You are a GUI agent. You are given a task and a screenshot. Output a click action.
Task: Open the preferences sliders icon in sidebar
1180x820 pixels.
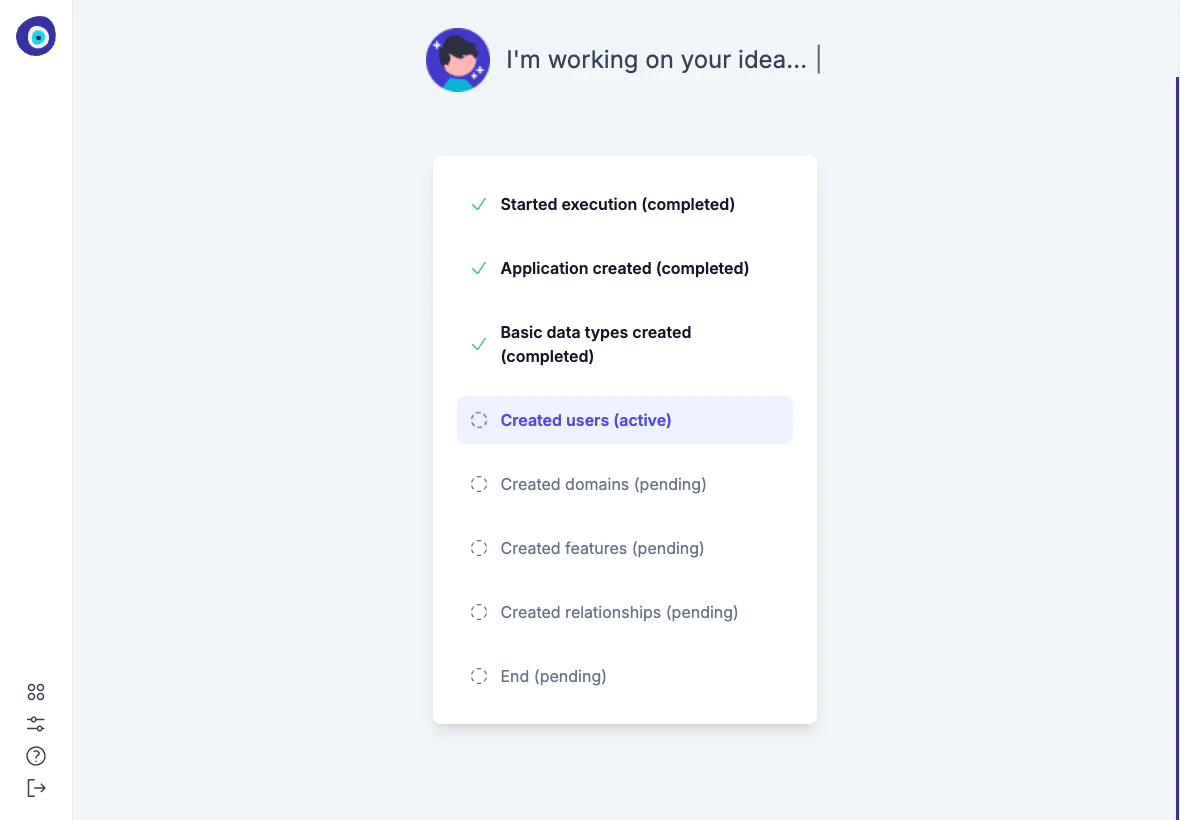click(x=36, y=723)
